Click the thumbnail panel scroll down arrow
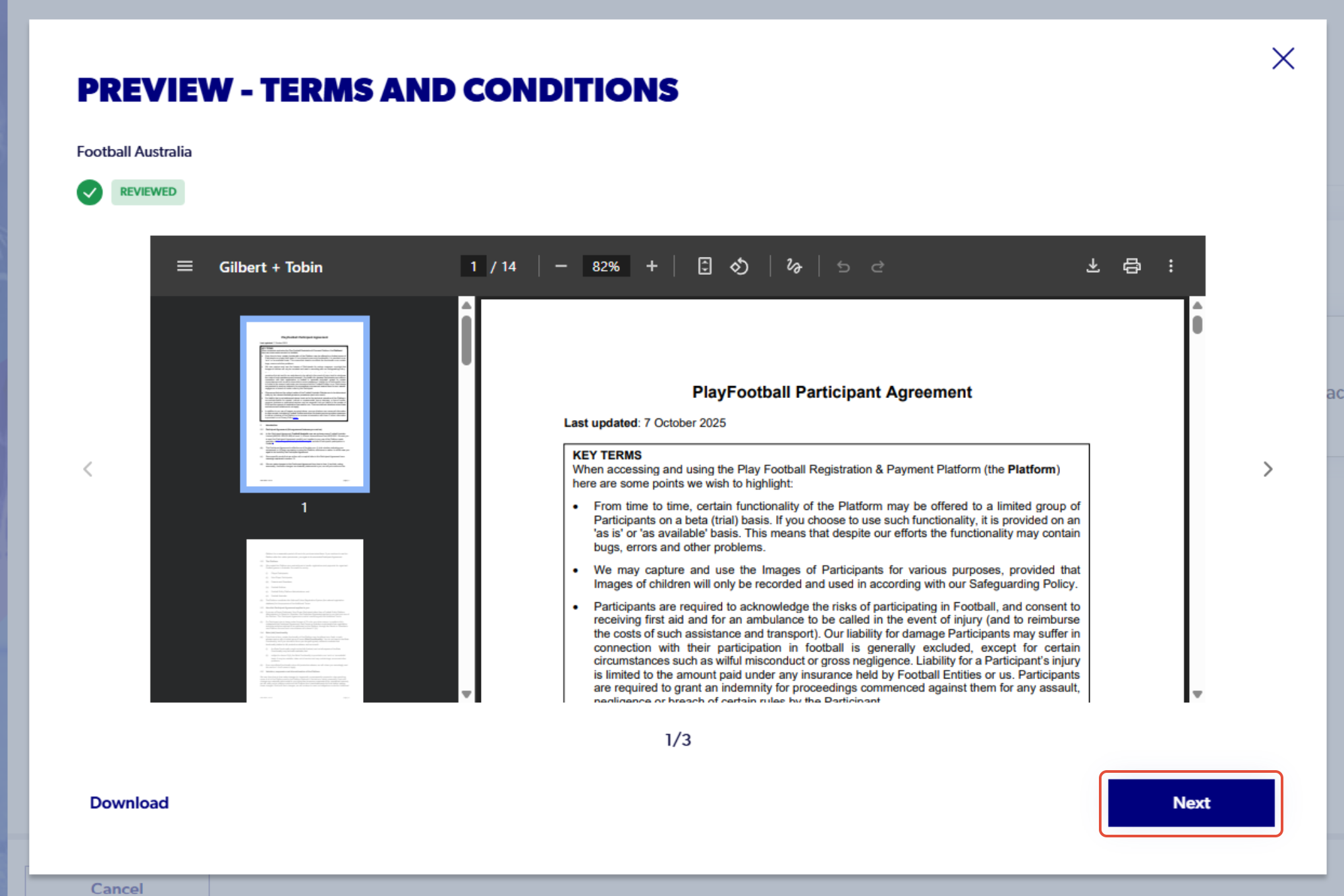This screenshot has height=896, width=1344. click(x=466, y=694)
